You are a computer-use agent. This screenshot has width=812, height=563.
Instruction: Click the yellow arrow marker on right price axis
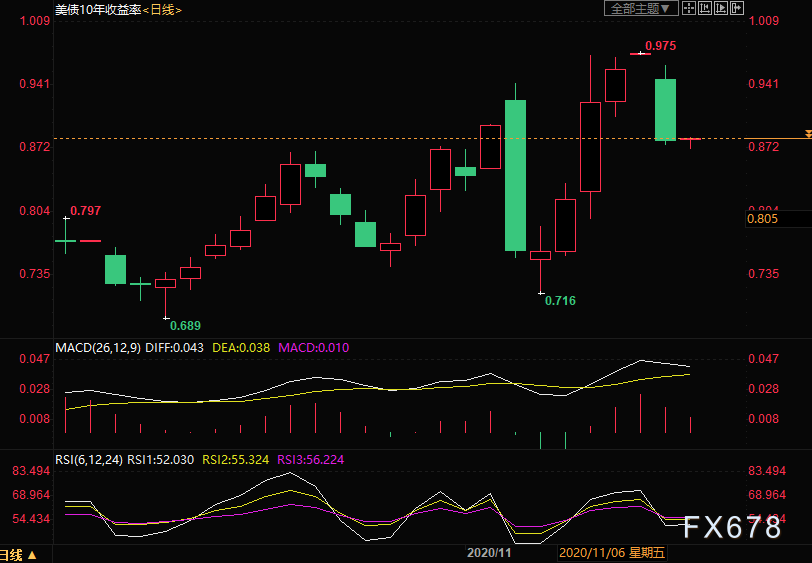(x=808, y=134)
